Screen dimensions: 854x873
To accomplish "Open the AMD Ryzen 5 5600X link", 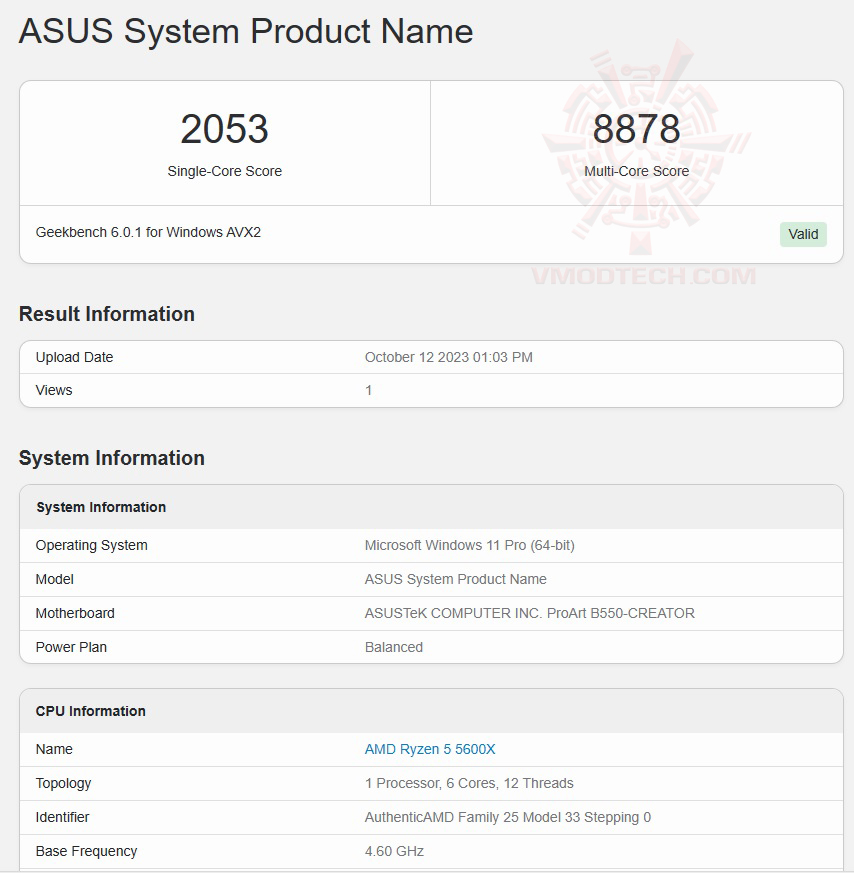I will (x=430, y=749).
